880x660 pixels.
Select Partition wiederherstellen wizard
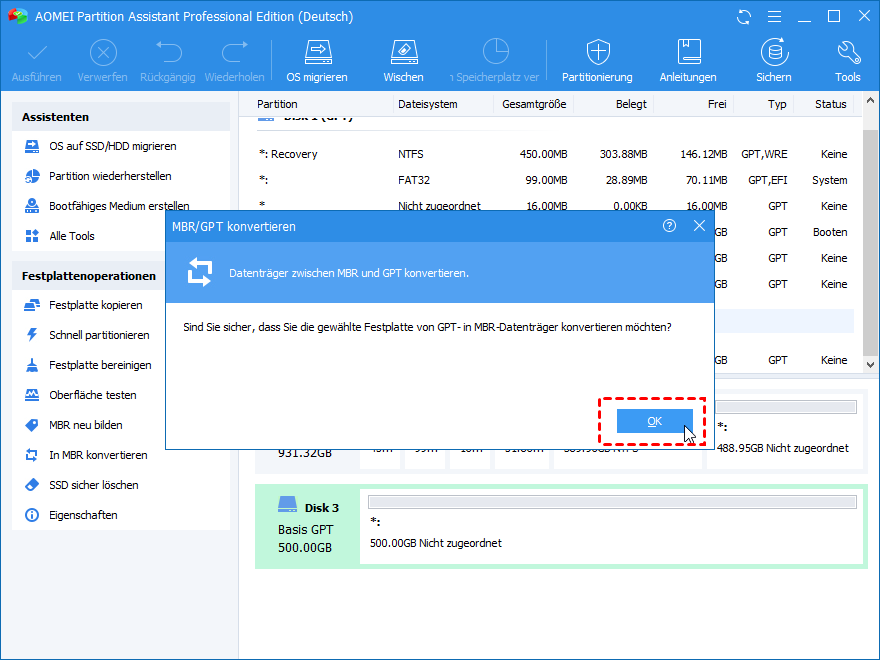111,176
